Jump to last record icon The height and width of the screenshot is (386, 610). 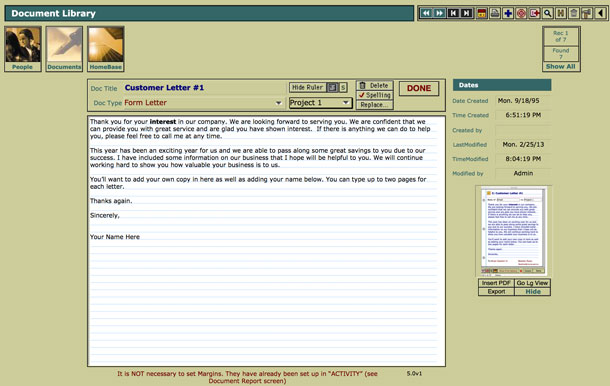click(x=466, y=14)
